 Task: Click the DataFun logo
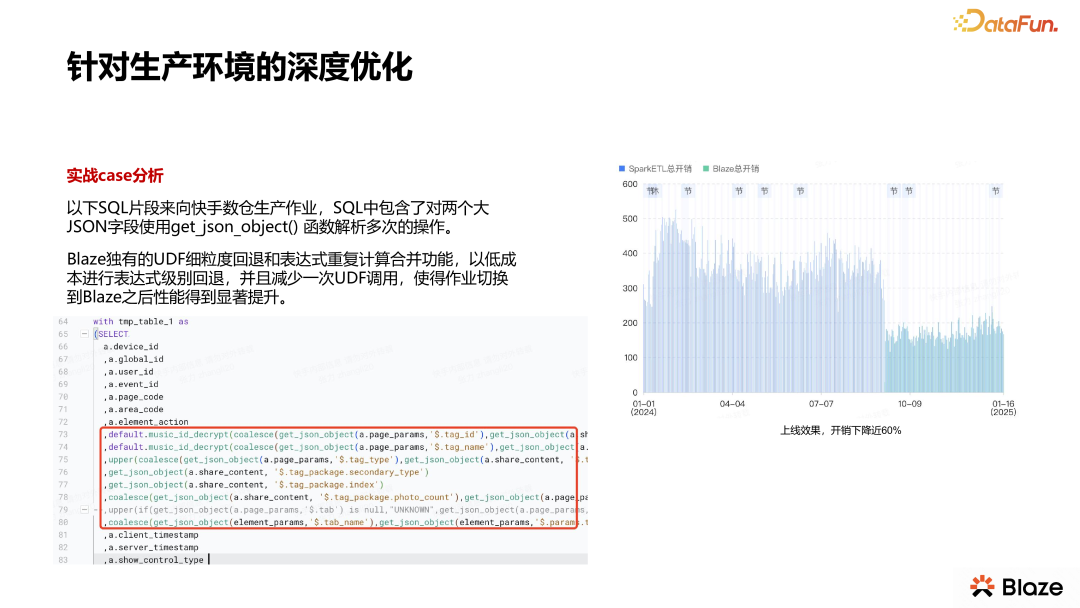coord(1005,21)
